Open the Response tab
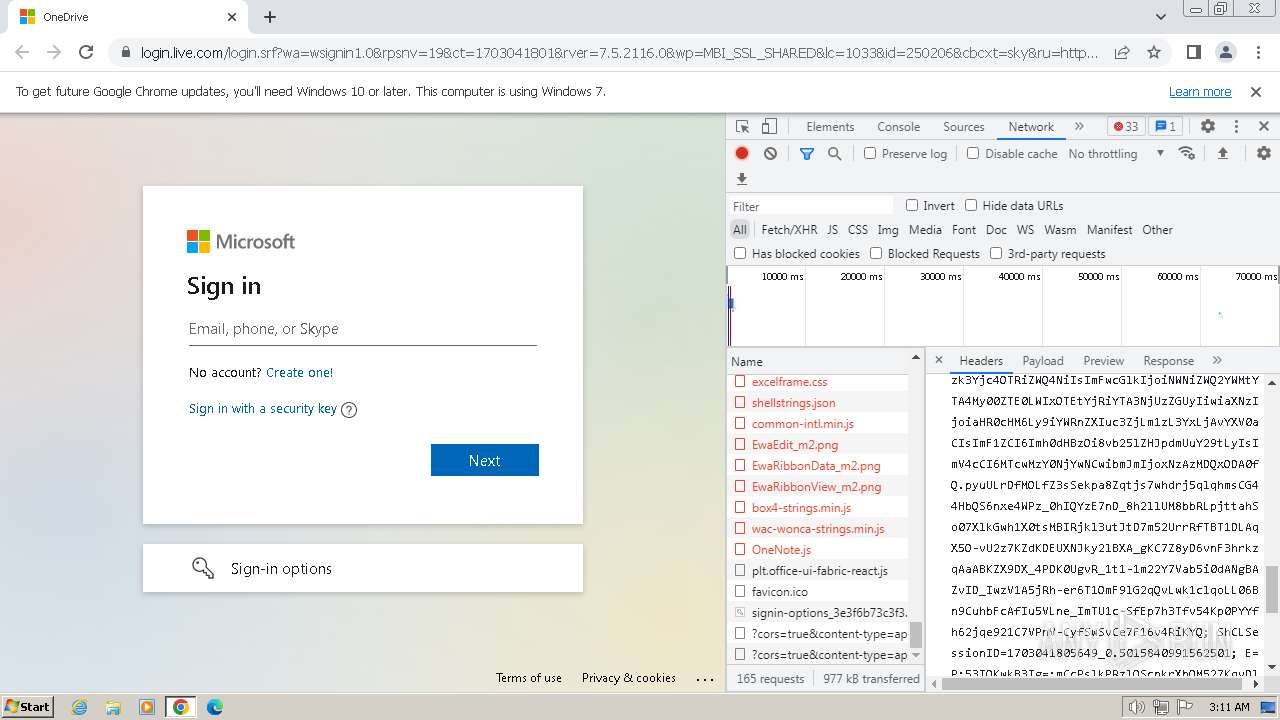The height and width of the screenshot is (720, 1280). (x=1168, y=360)
